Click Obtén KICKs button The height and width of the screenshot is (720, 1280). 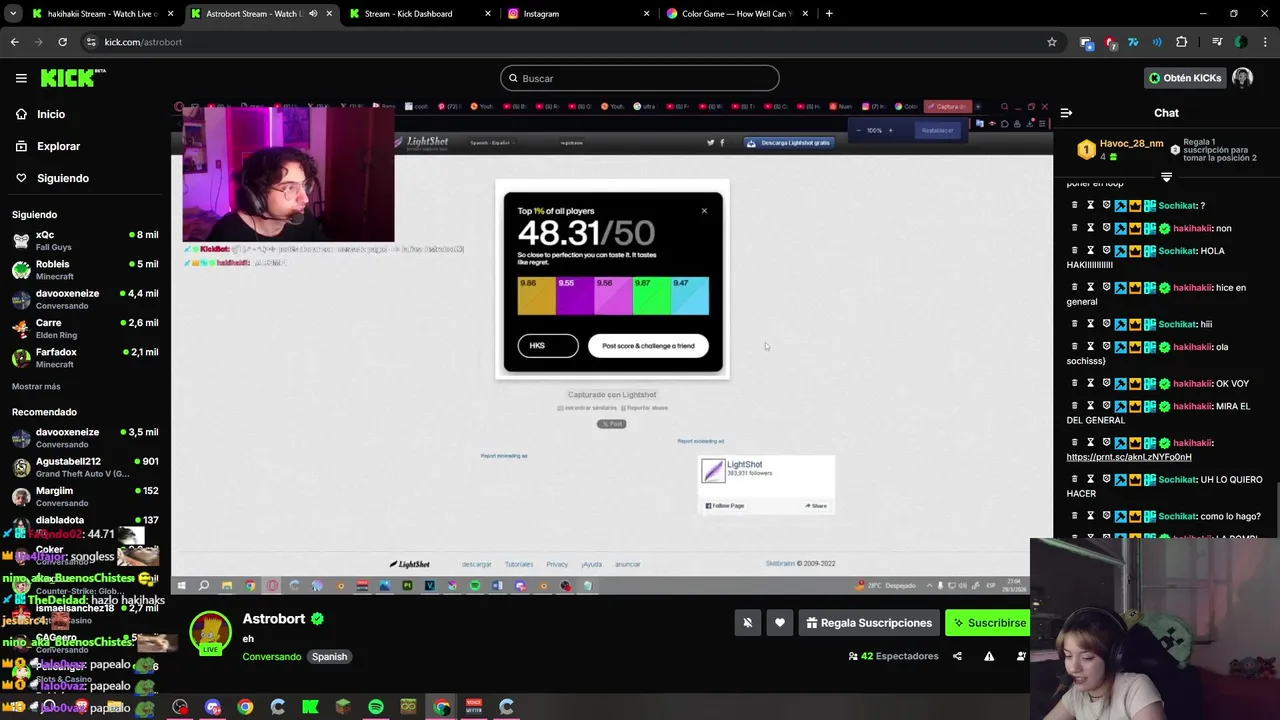point(1184,78)
